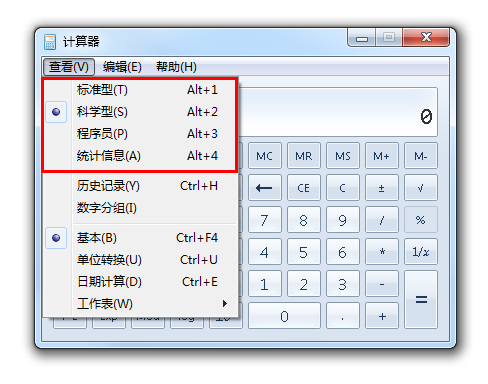Click the equals button
The width and height of the screenshot is (488, 384).
pos(421,300)
